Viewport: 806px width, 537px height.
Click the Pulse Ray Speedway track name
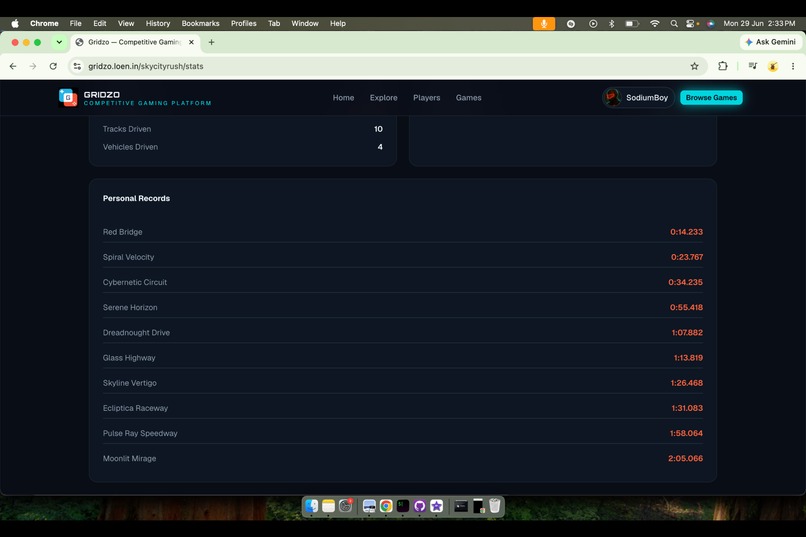140,433
